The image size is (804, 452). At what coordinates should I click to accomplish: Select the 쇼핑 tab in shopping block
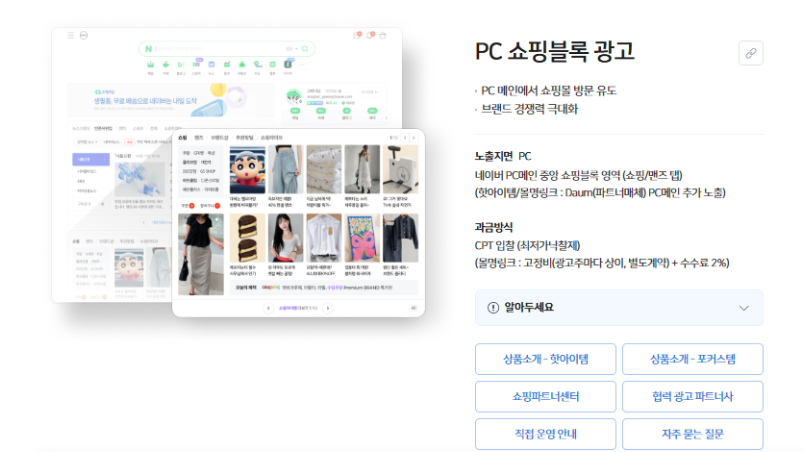pos(182,137)
